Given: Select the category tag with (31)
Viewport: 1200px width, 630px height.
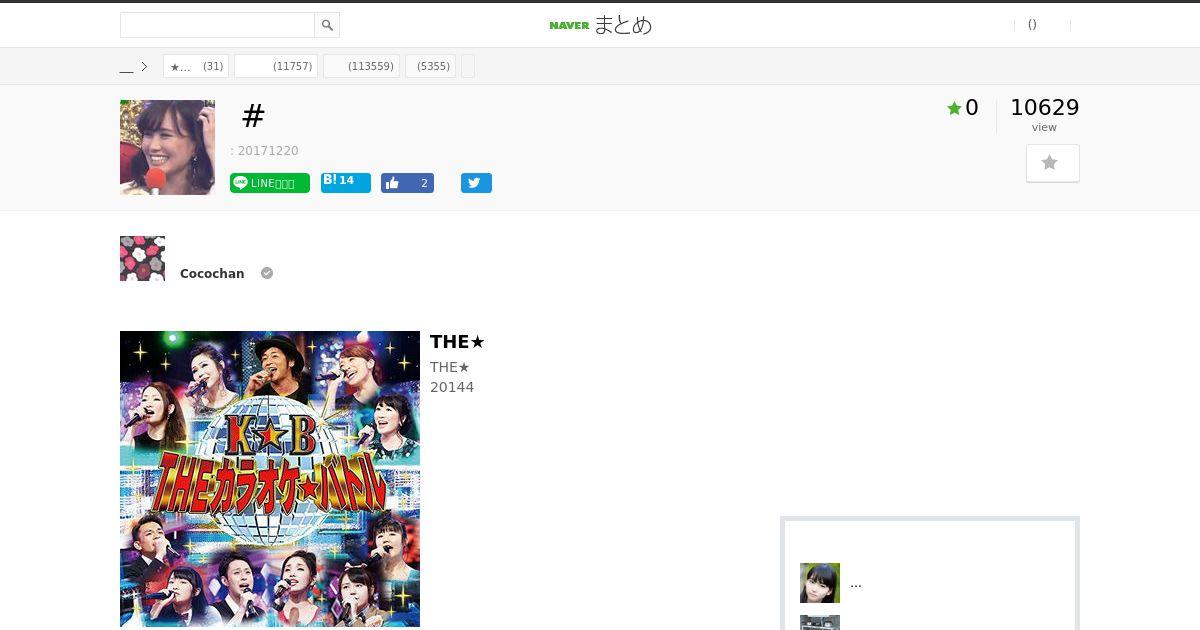Looking at the screenshot, I should (x=196, y=67).
